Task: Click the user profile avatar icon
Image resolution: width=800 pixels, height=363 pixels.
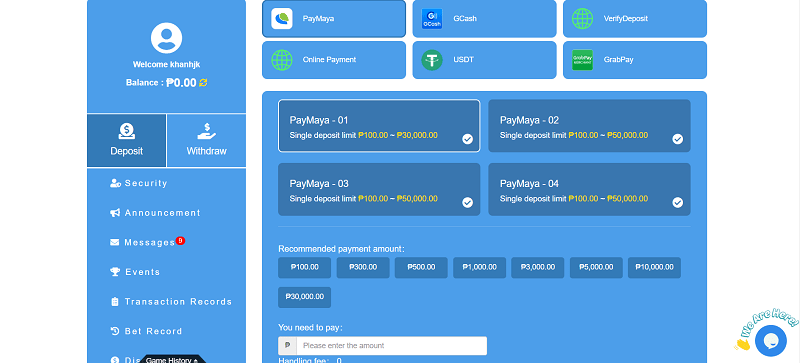Action: [166, 38]
